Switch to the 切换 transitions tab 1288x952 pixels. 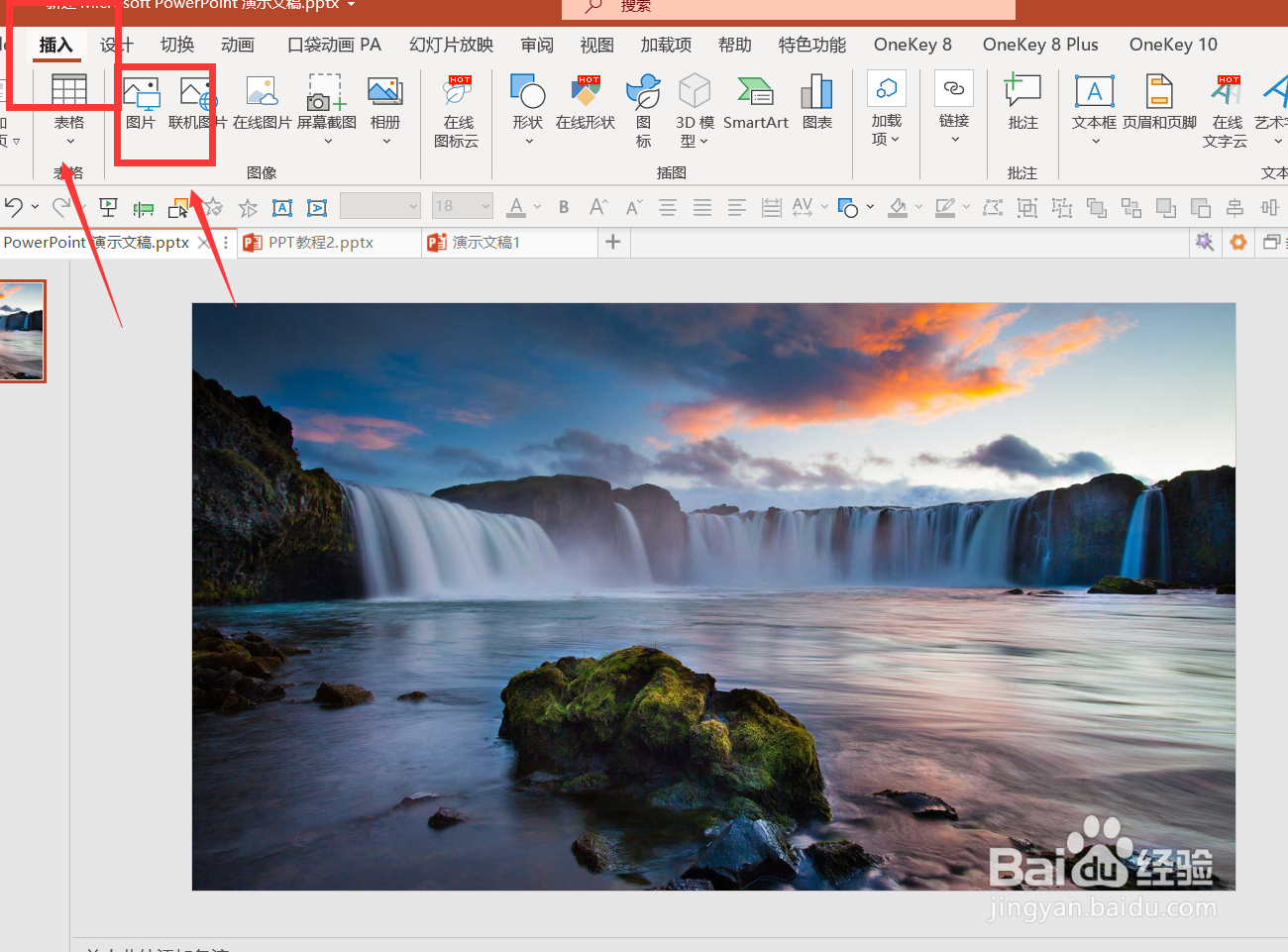(x=177, y=45)
